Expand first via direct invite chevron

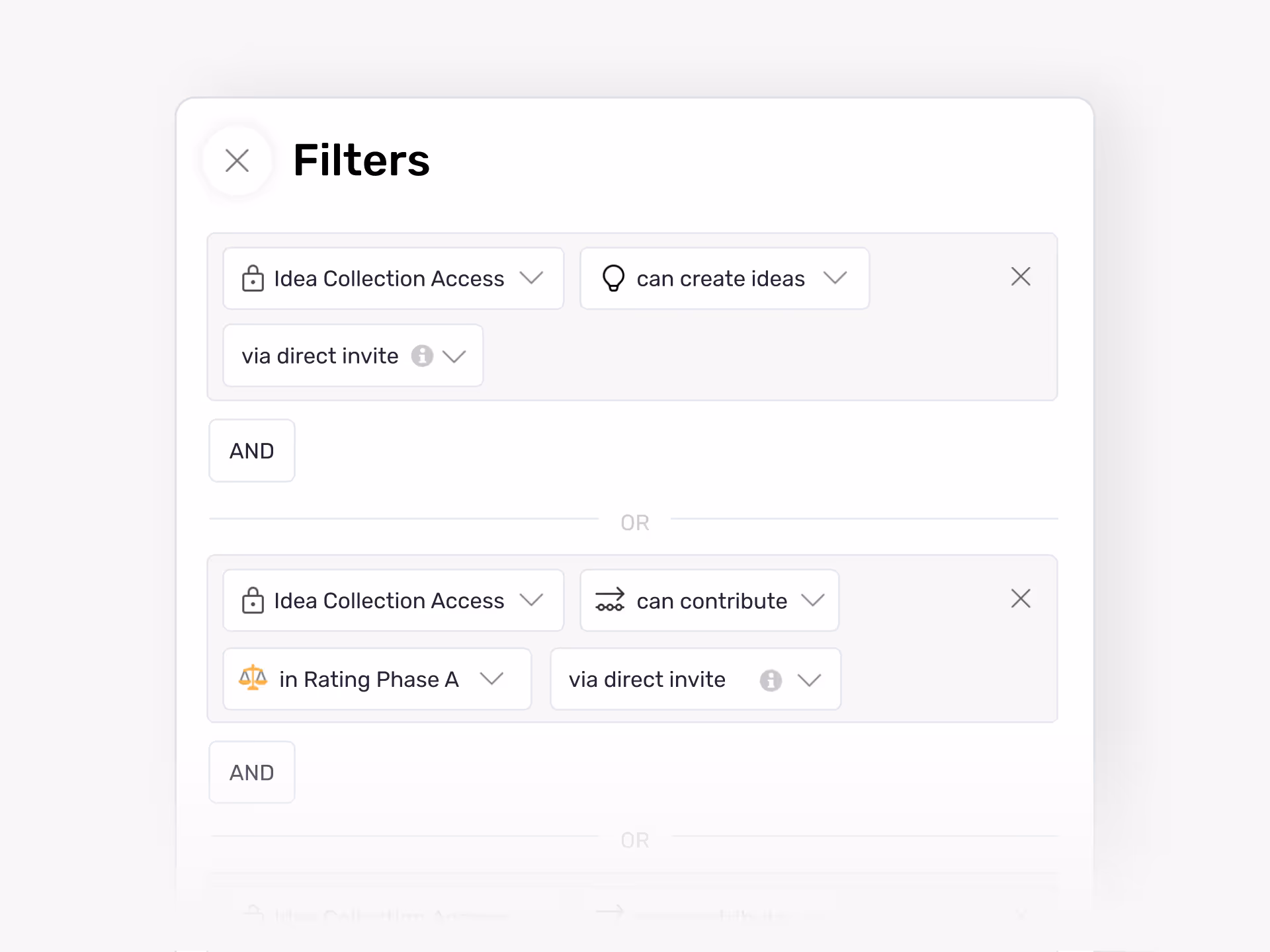point(454,356)
